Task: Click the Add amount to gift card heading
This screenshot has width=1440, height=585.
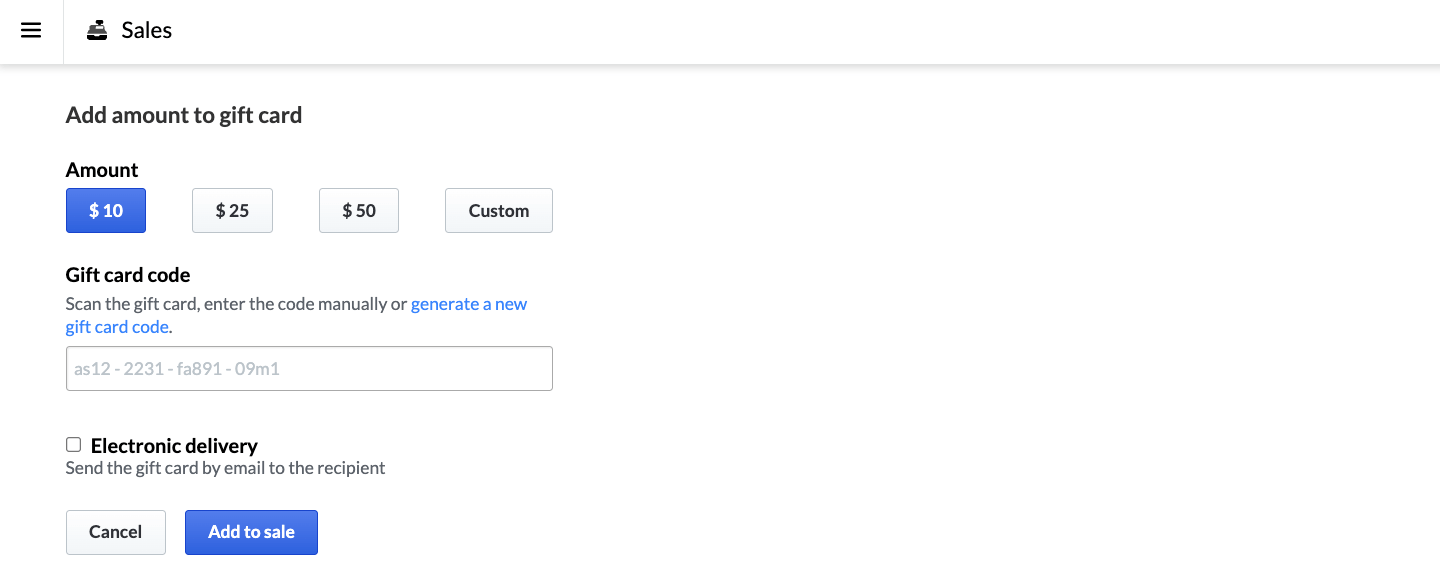Action: 184,115
